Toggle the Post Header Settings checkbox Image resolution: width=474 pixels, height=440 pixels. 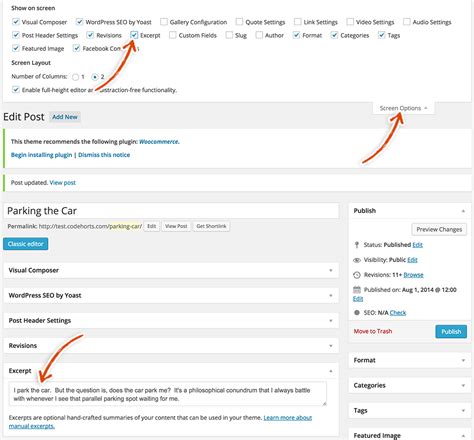[x=16, y=35]
